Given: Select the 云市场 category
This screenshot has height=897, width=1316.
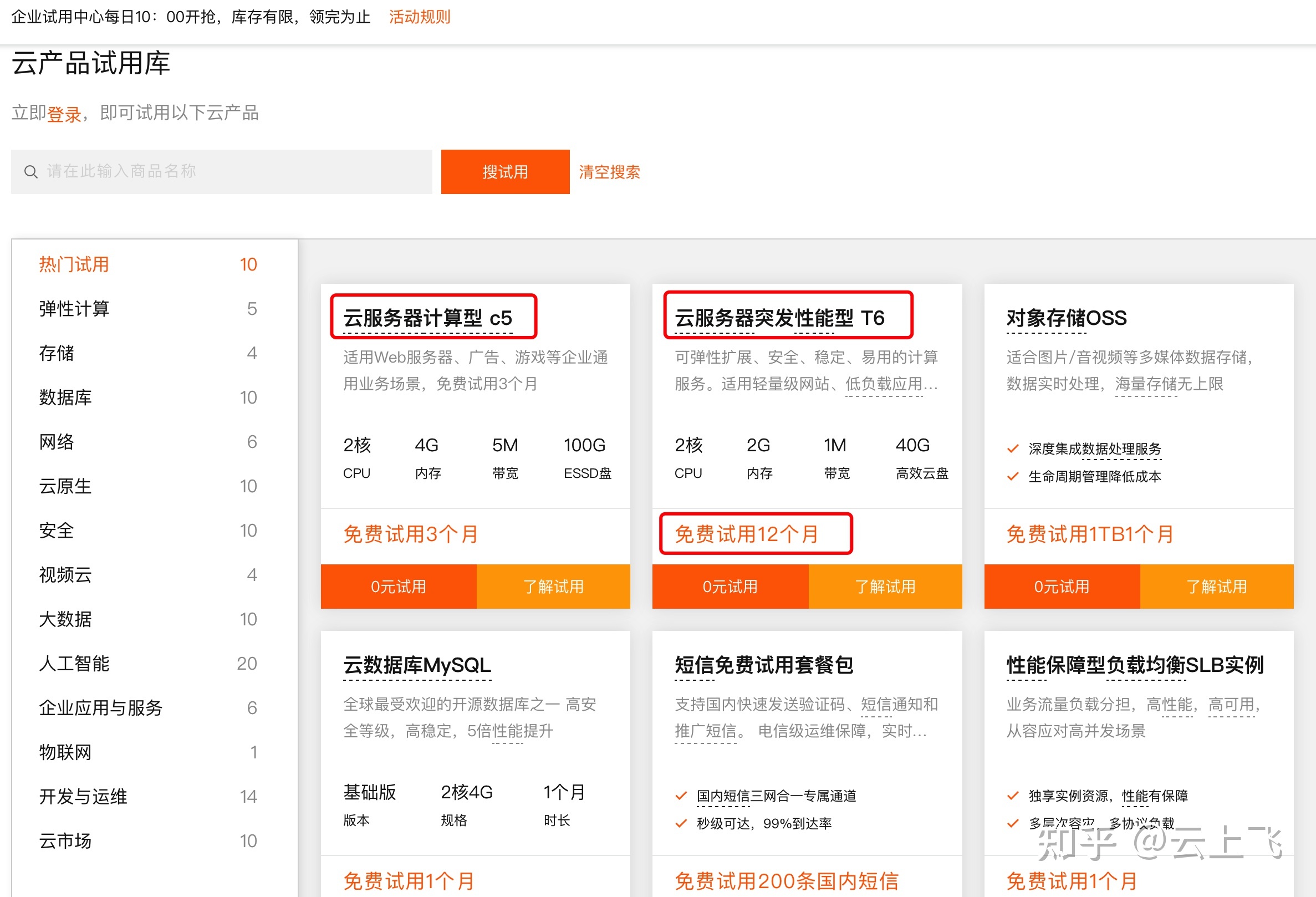Looking at the screenshot, I should (149, 841).
